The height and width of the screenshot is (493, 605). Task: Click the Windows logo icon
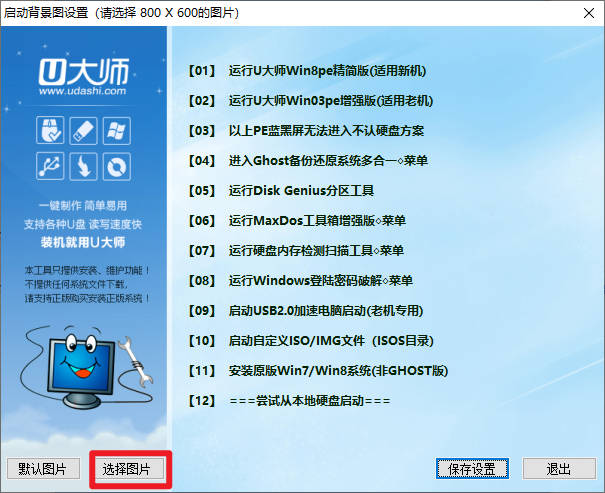[117, 130]
